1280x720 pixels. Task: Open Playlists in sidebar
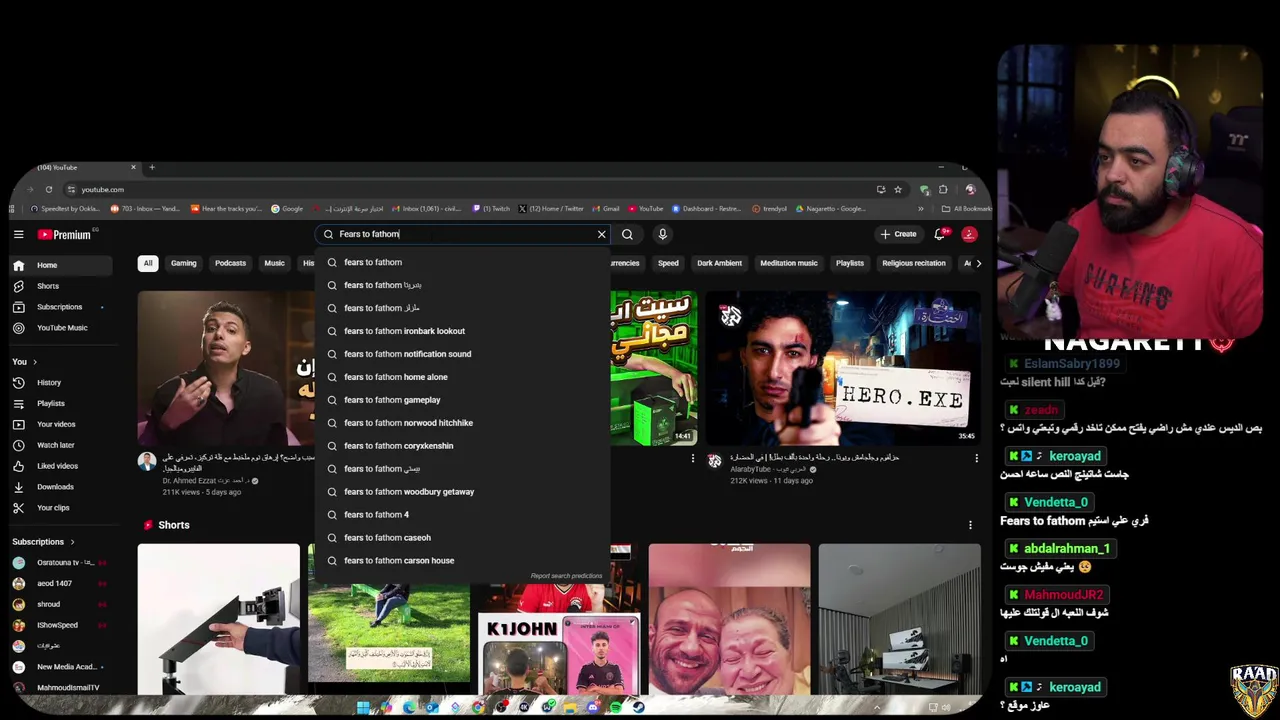pyautogui.click(x=60, y=404)
